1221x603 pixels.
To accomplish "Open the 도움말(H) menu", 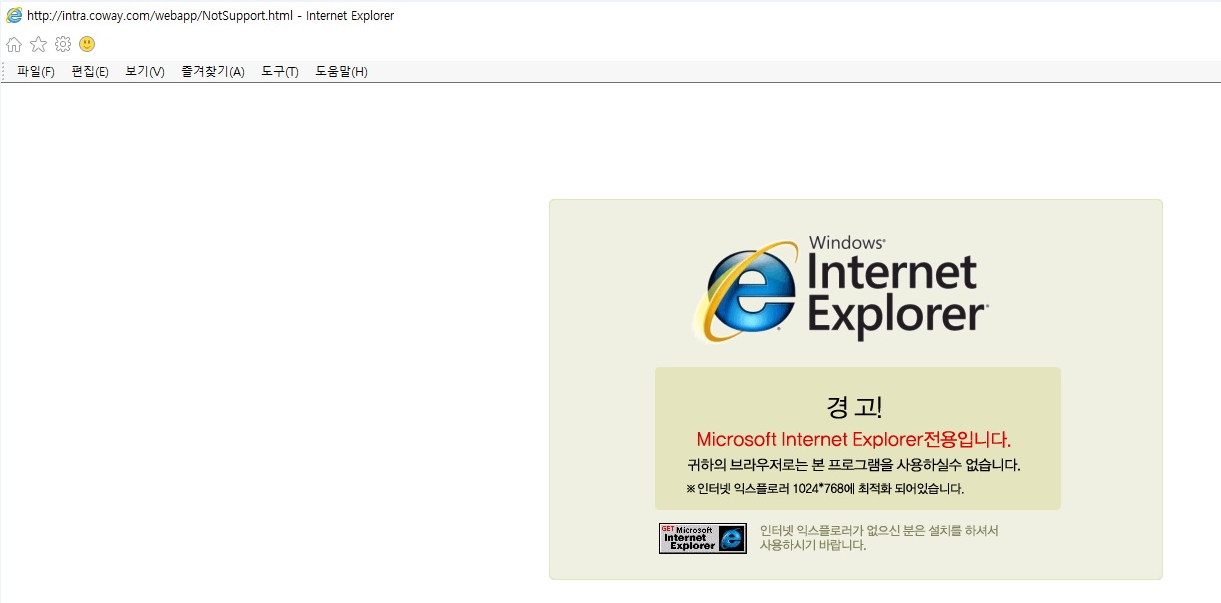I will pyautogui.click(x=341, y=72).
